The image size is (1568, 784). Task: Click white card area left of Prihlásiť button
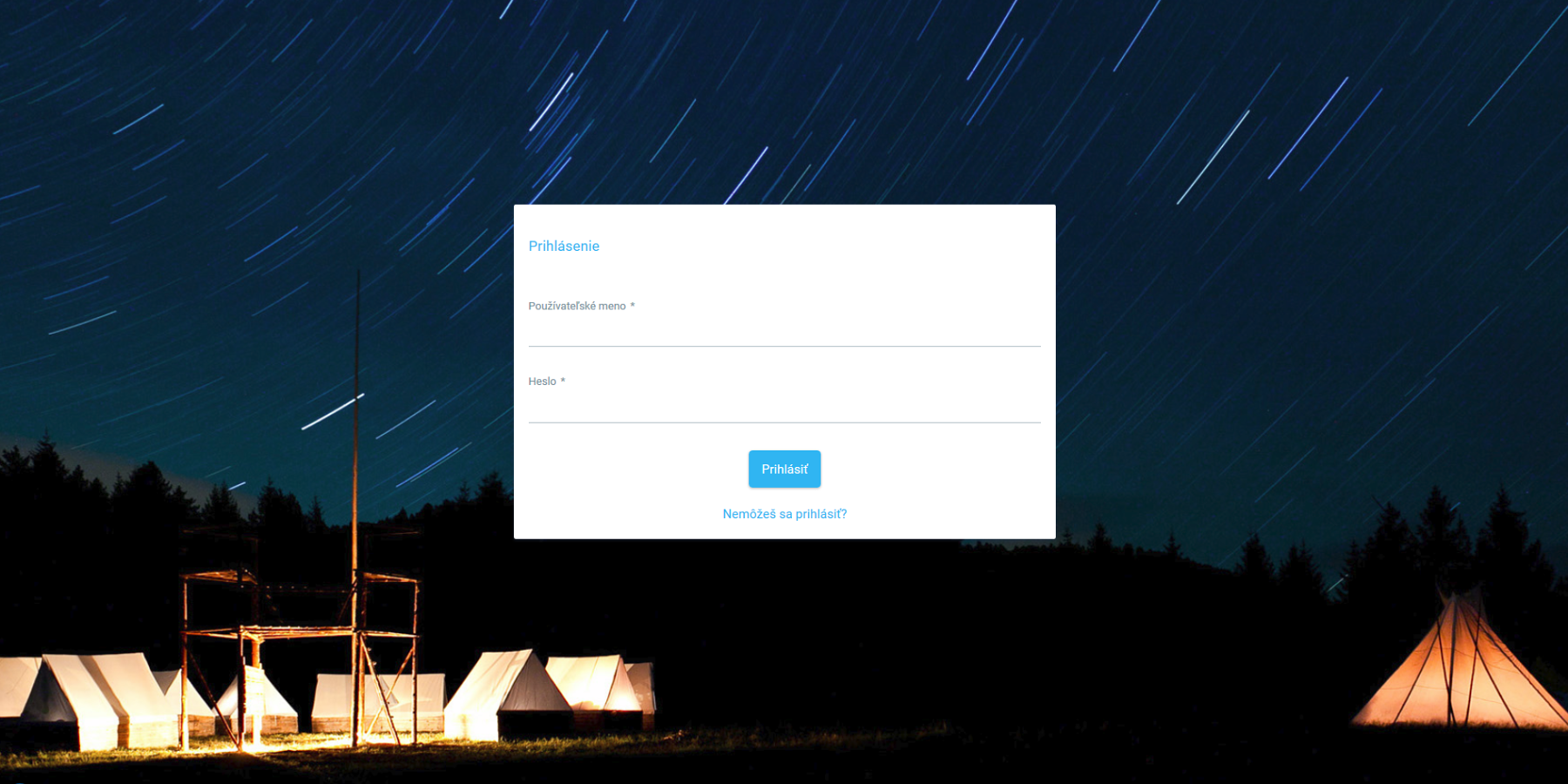click(636, 469)
